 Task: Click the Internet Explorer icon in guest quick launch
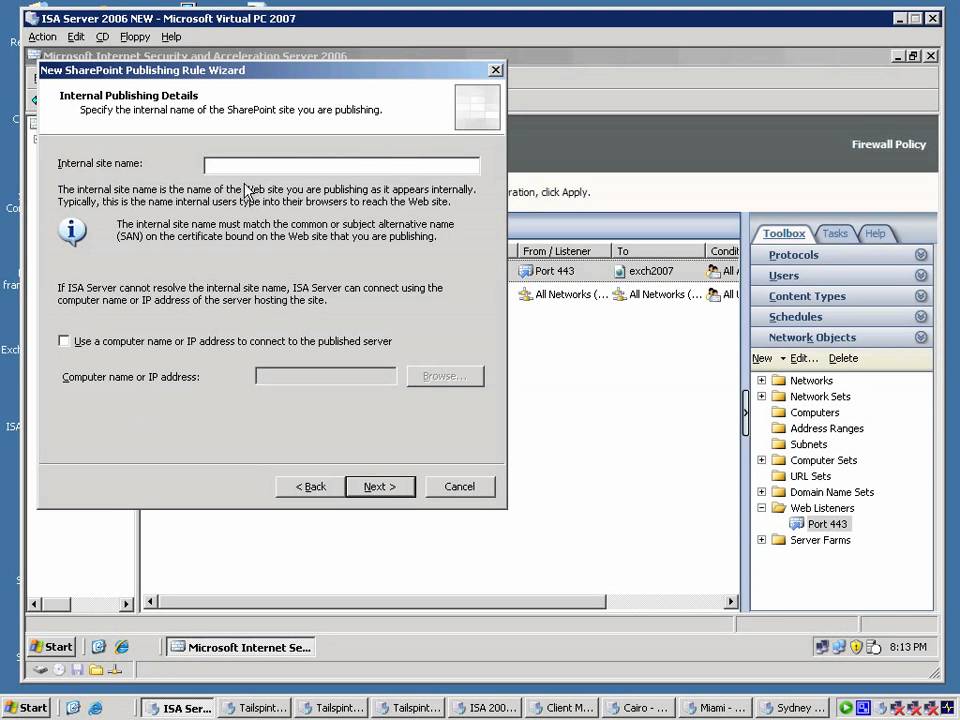(122, 647)
